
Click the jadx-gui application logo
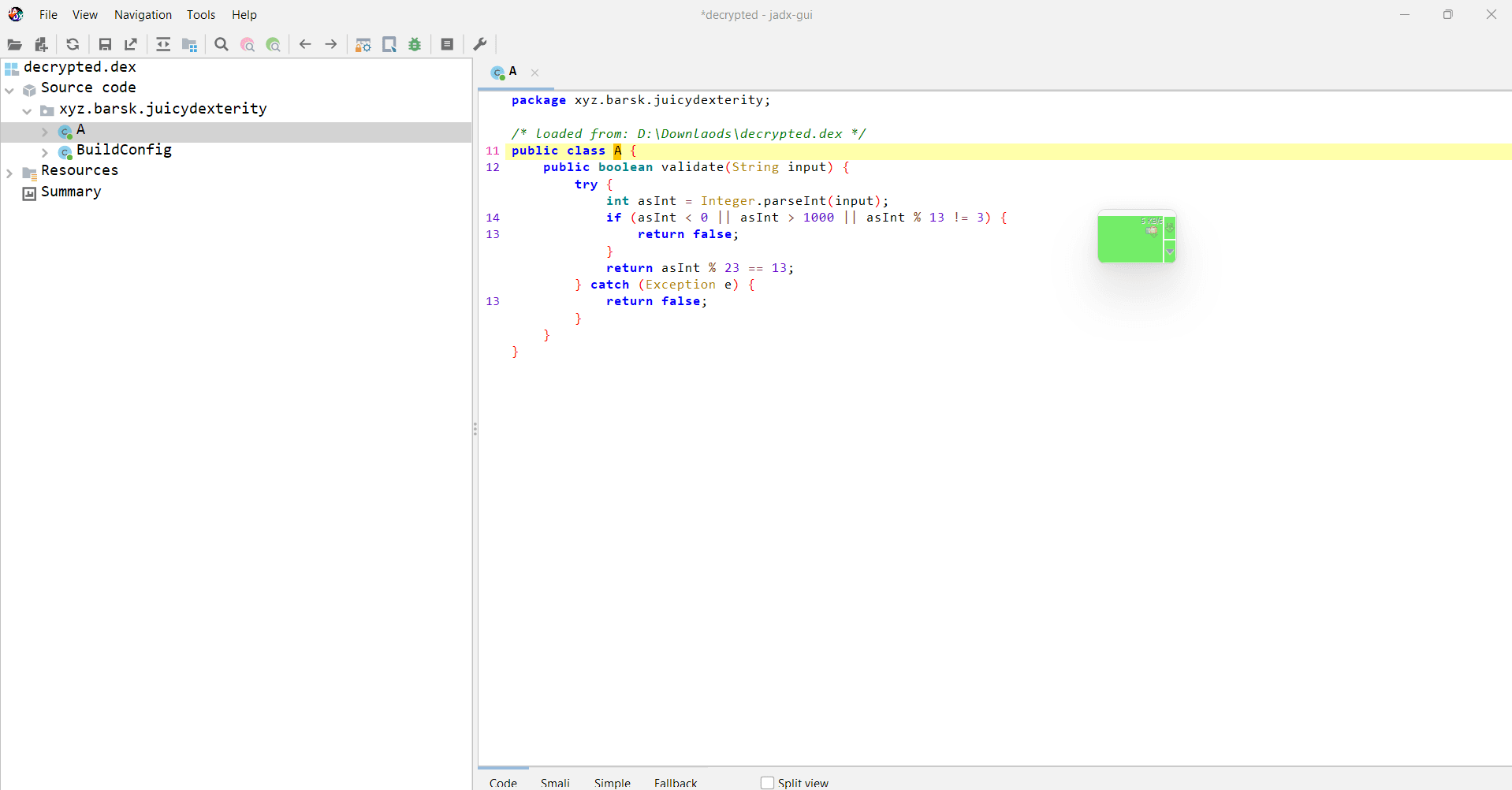[x=16, y=14]
